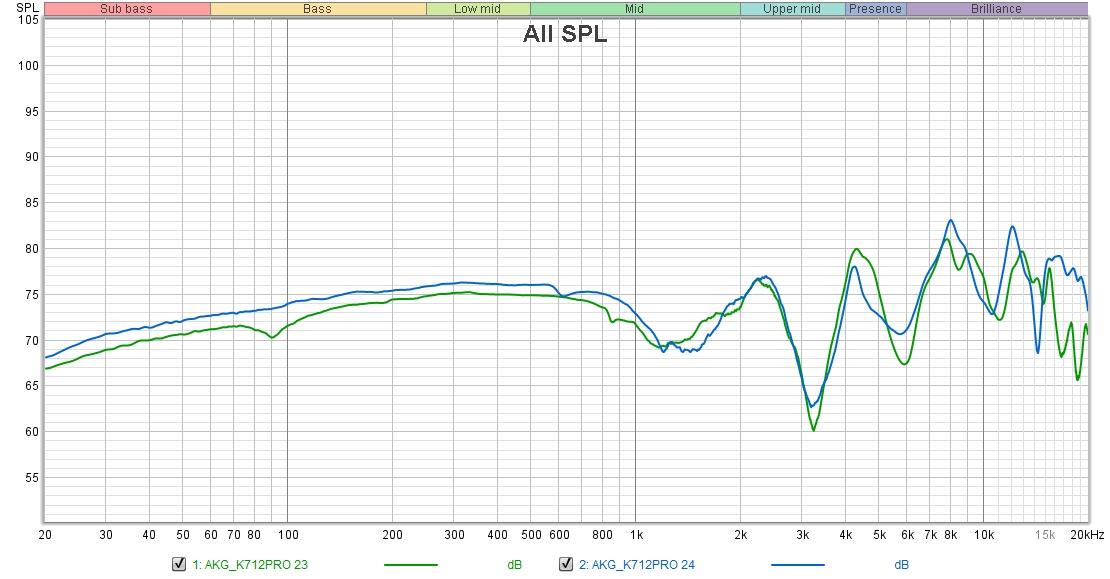Uncheck the AKG_K712PRO 23 trace checkbox

click(179, 564)
